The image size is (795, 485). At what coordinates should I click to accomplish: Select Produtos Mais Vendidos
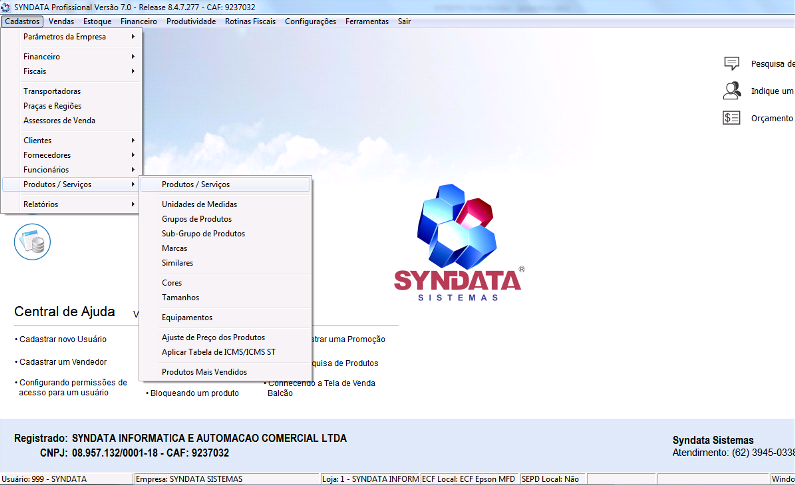pyautogui.click(x=225, y=372)
